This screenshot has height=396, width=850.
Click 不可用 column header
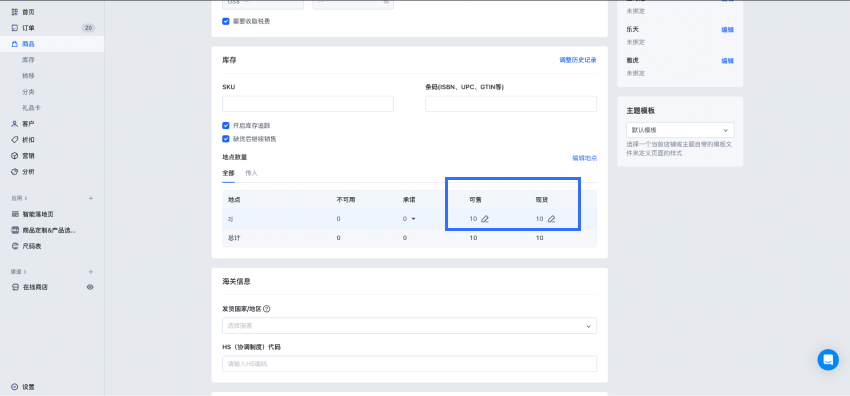pos(346,200)
